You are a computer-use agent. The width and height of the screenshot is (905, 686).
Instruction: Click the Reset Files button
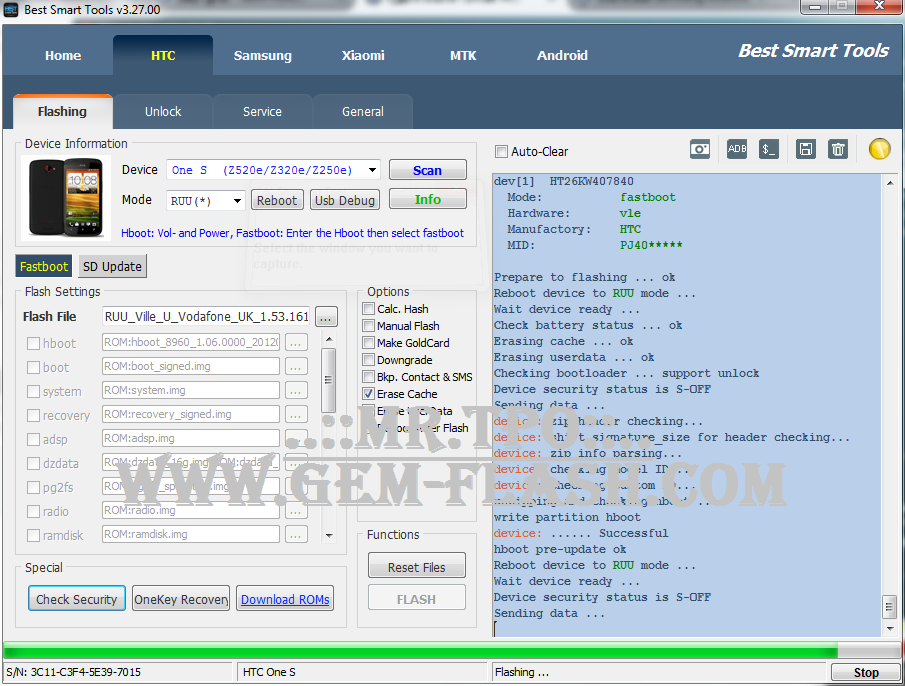coord(417,567)
